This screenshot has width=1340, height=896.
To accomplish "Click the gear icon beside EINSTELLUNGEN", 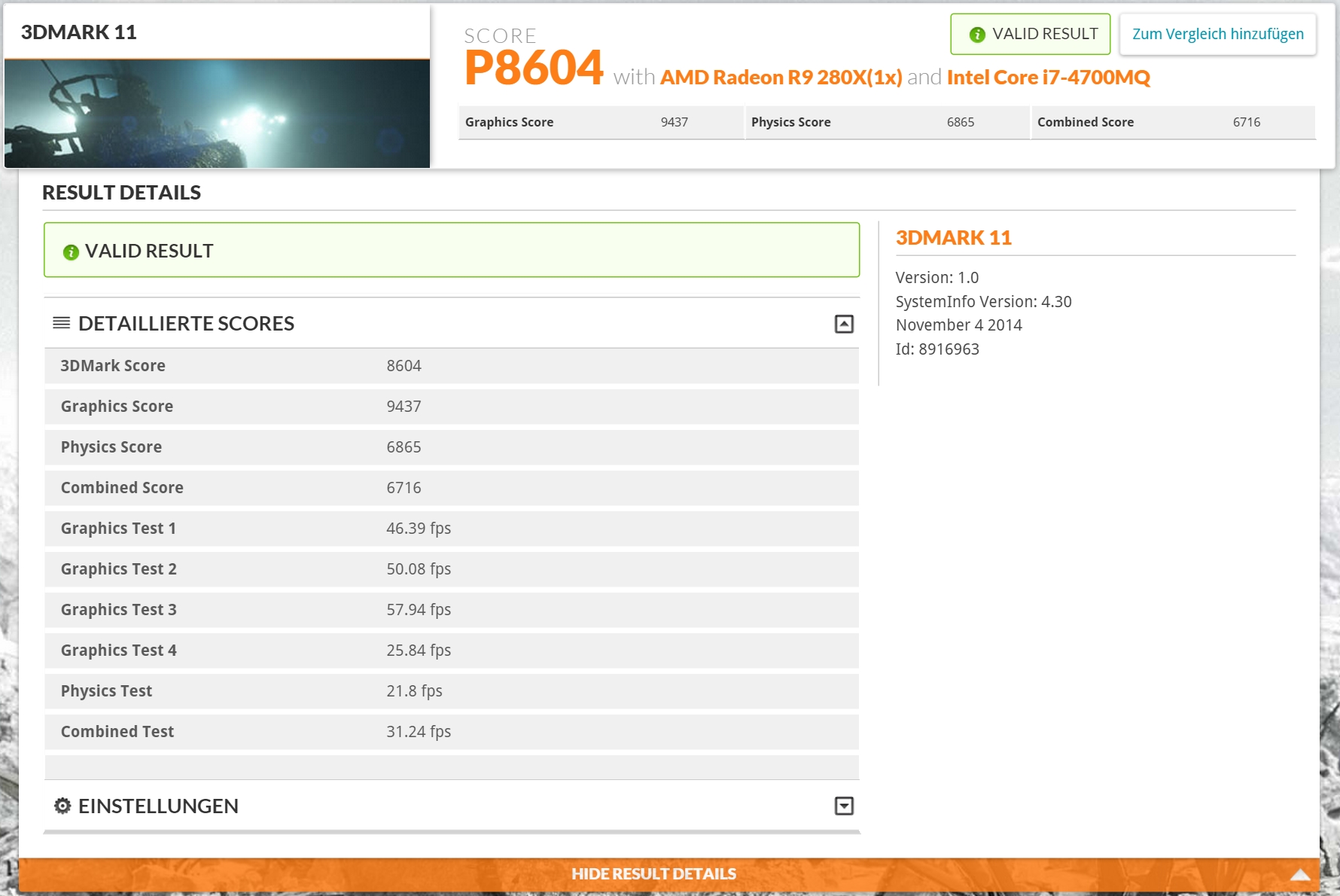I will coord(62,806).
